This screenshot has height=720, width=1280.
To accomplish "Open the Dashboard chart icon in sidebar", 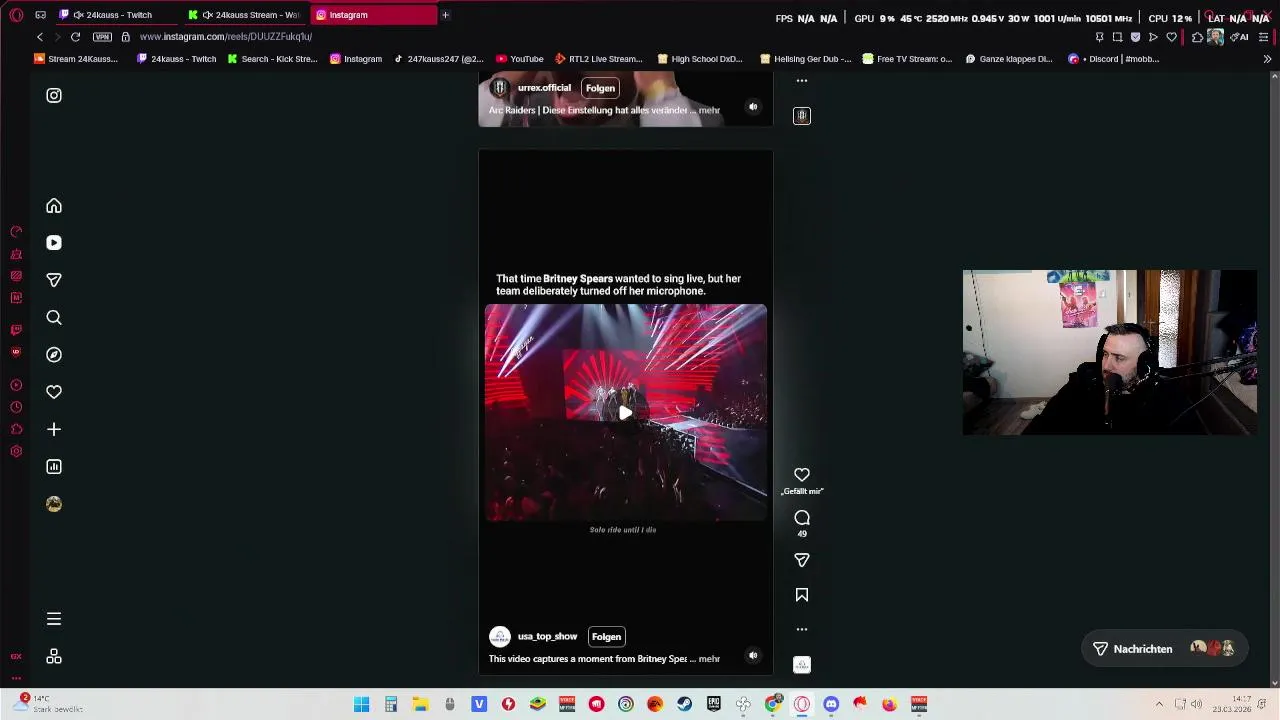I will pyautogui.click(x=54, y=467).
